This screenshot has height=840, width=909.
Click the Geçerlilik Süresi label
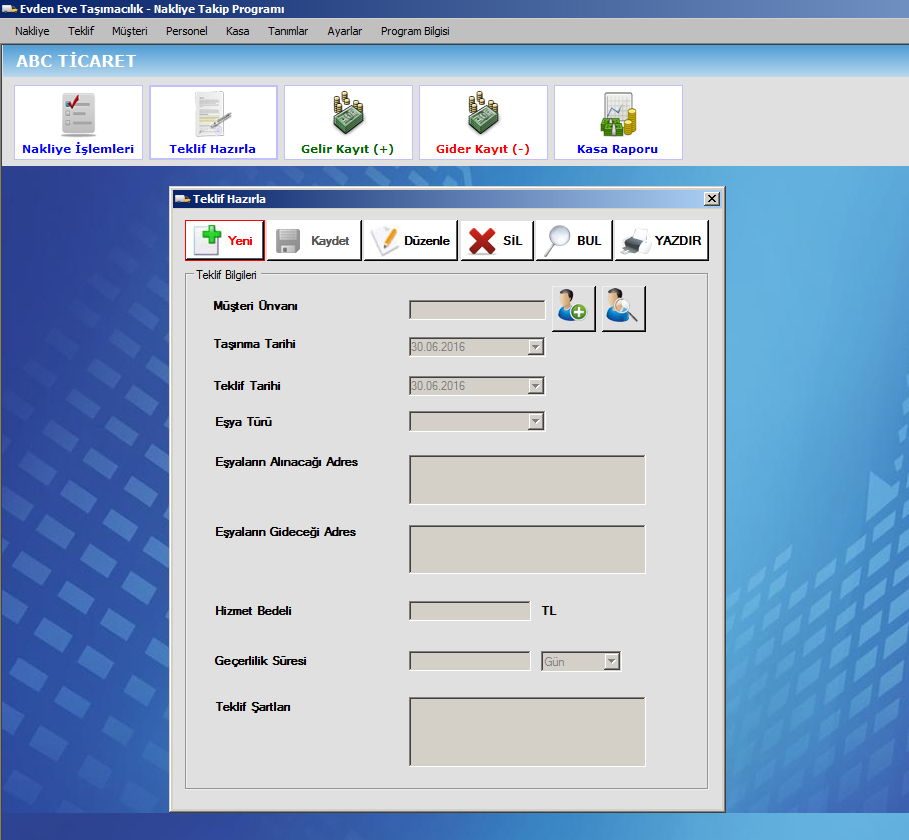tap(260, 661)
